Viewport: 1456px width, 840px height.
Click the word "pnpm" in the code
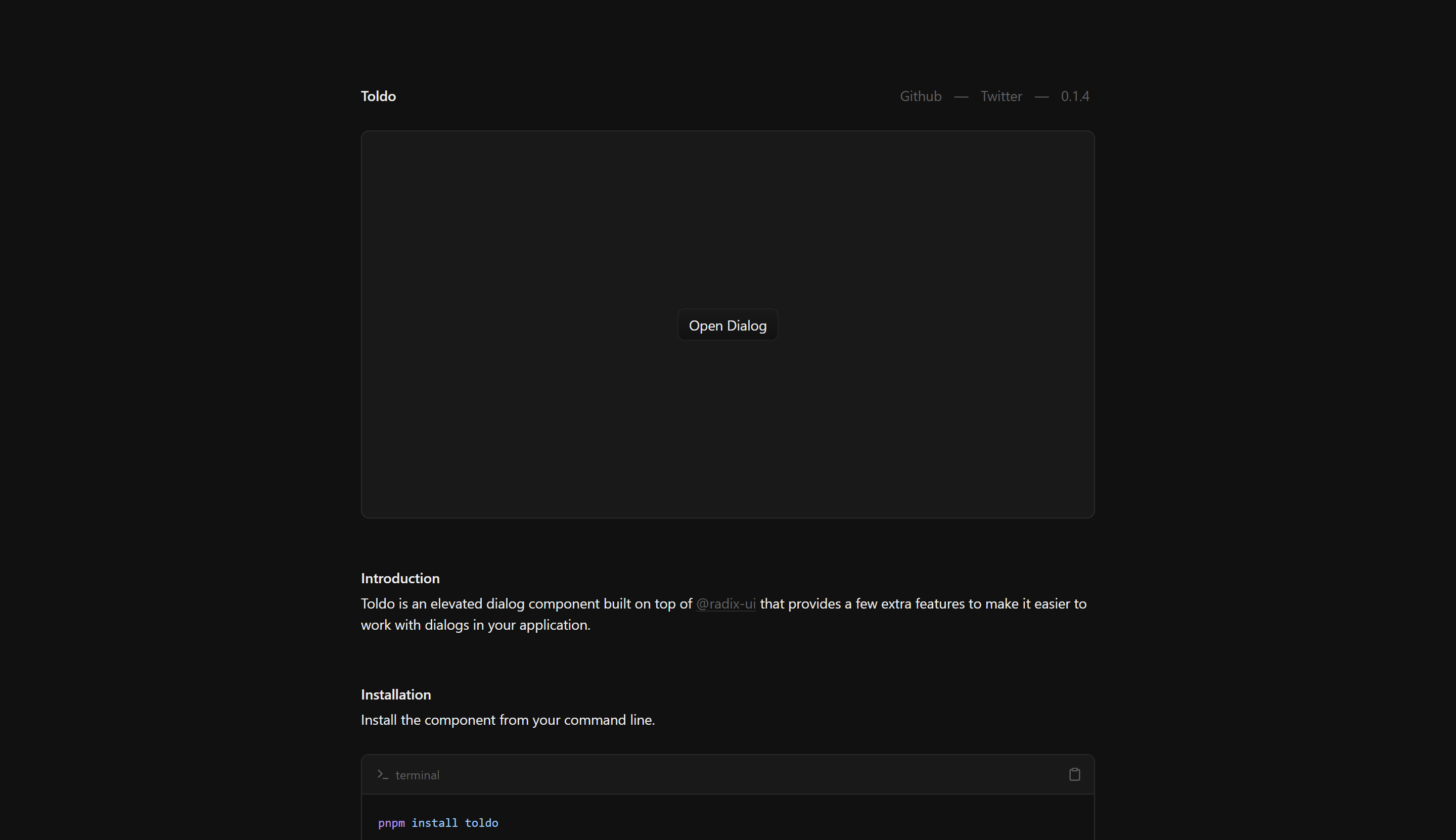[391, 823]
